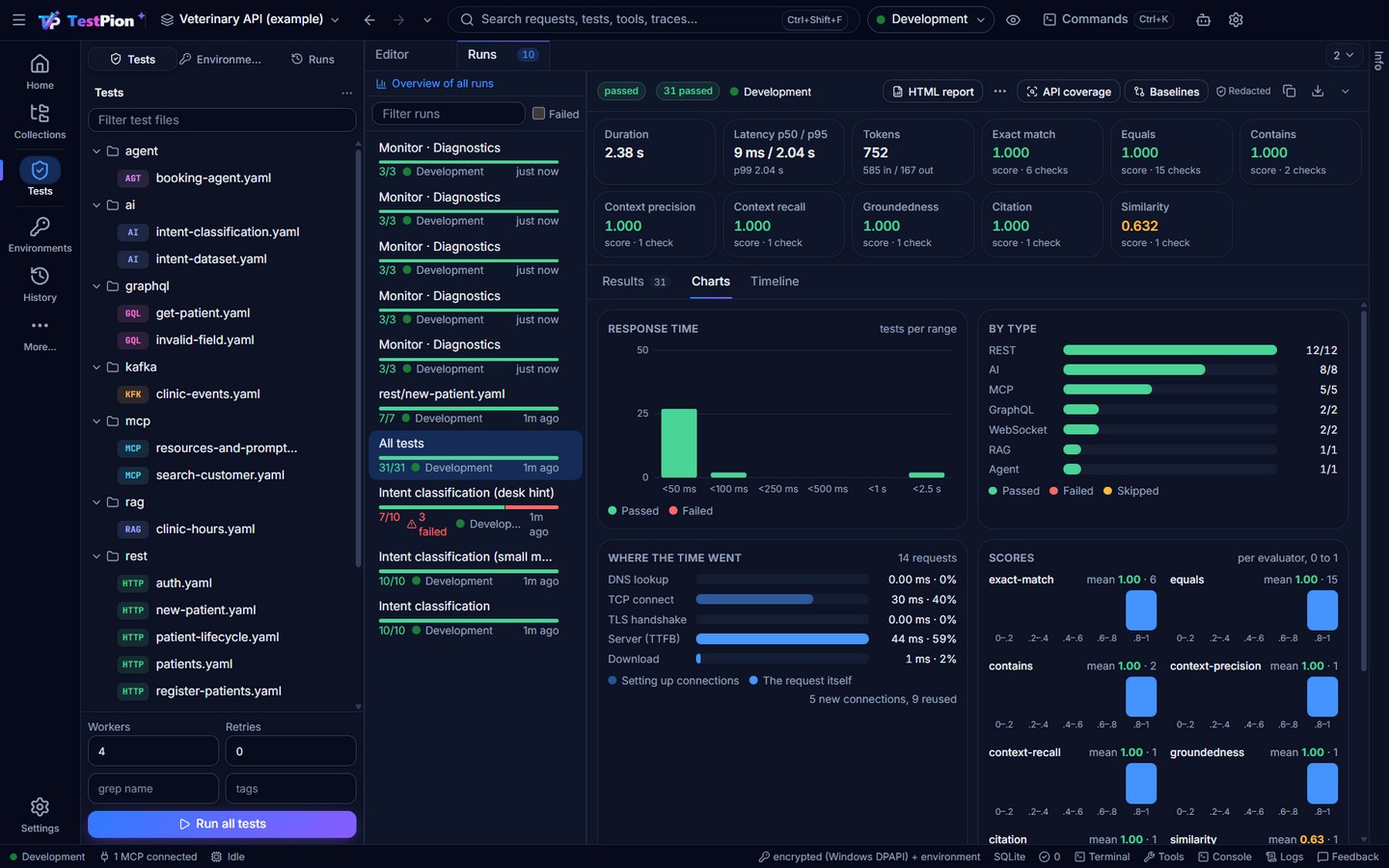Select the Timeline tab
This screenshot has width=1389, height=868.
coord(775,282)
